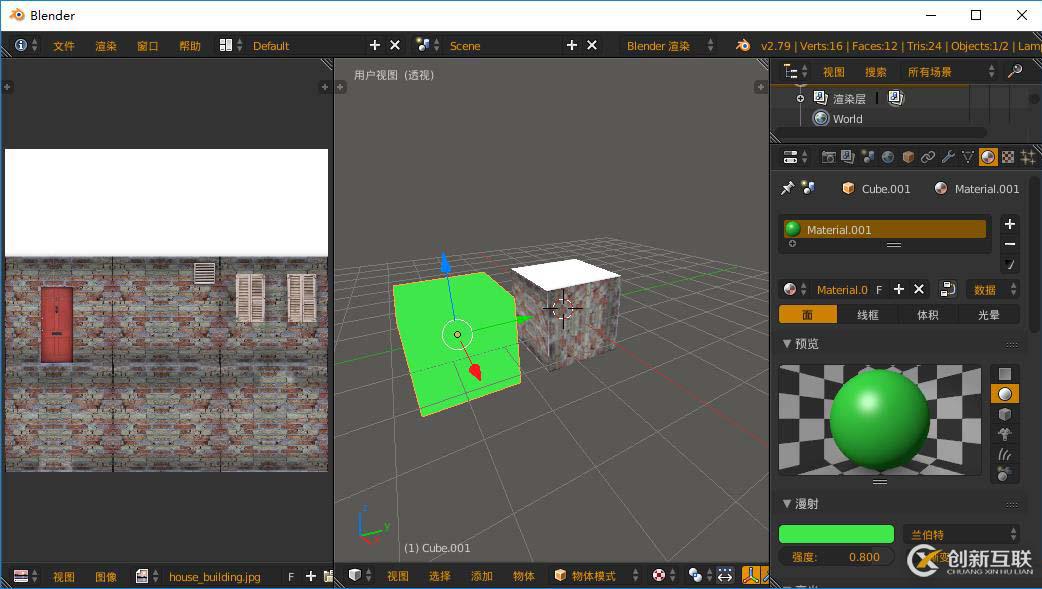Select the 面 material type
The image size is (1042, 589).
807,314
